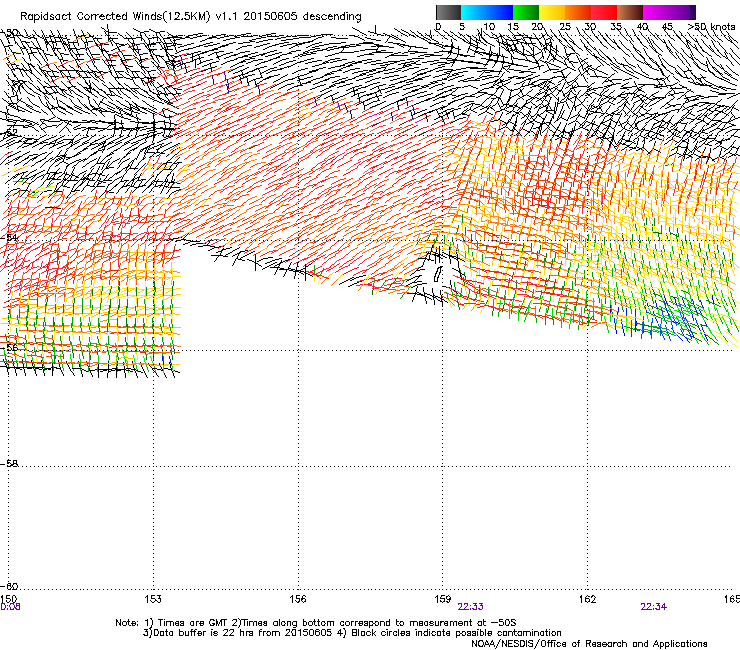The height and width of the screenshot is (650, 740).
Task: Click the purple 45-50 knots legend swatch
Action: (682, 12)
